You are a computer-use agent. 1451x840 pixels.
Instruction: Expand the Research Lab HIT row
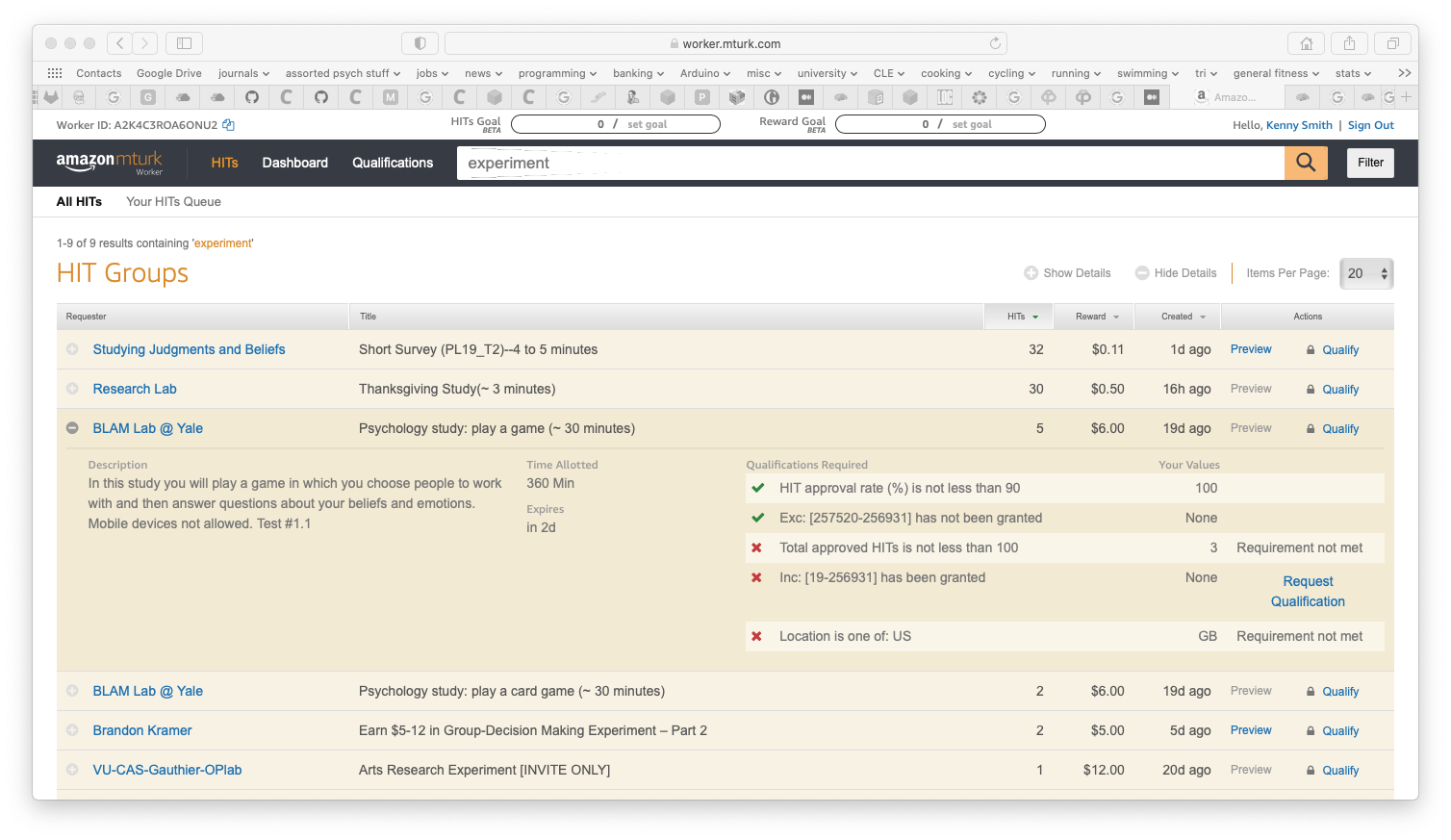(72, 389)
